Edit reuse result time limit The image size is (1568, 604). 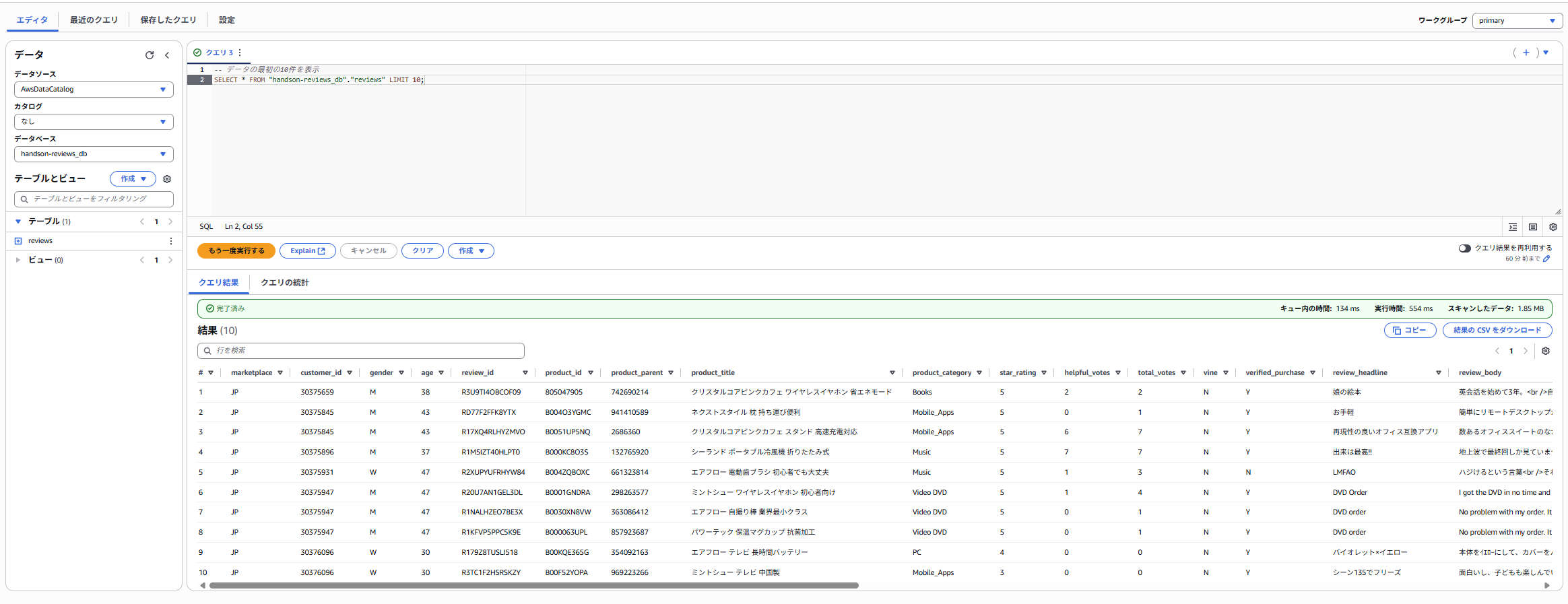1546,259
